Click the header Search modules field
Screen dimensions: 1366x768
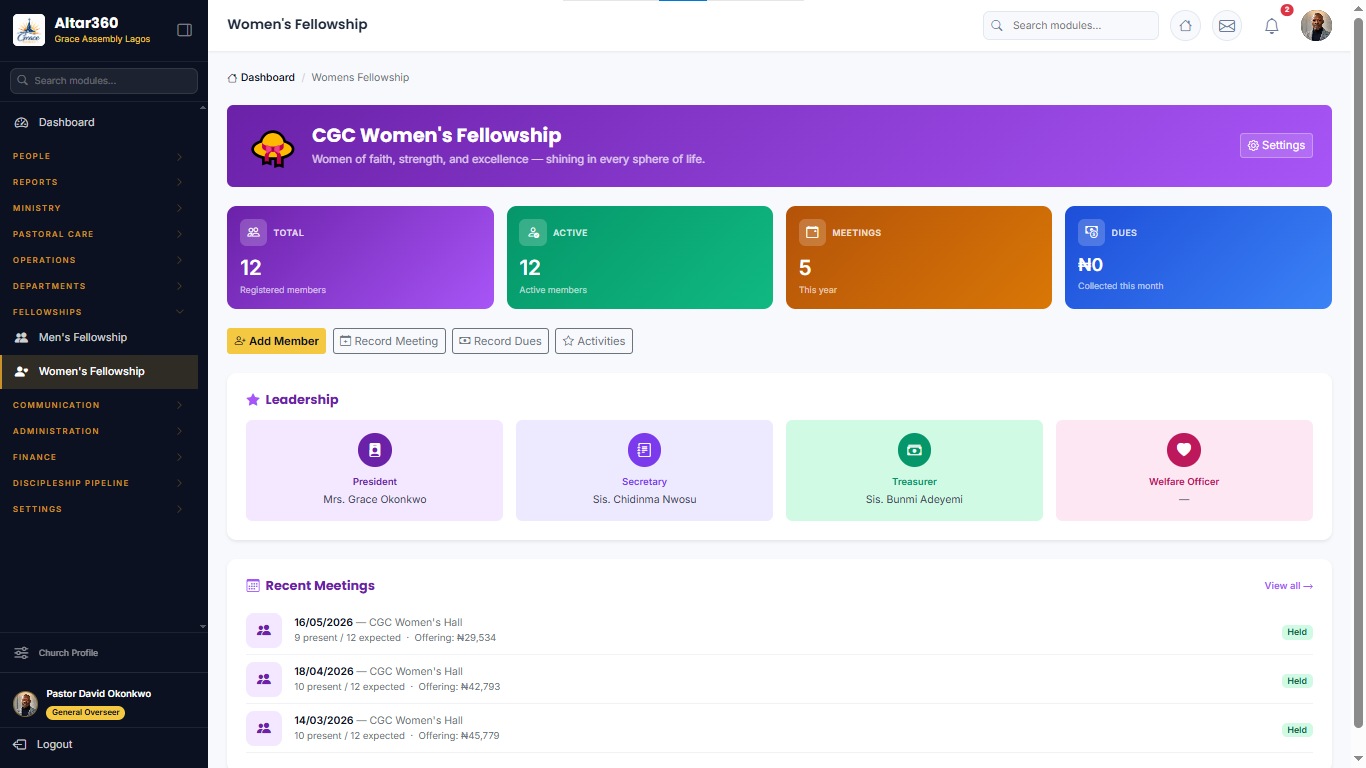click(1070, 26)
